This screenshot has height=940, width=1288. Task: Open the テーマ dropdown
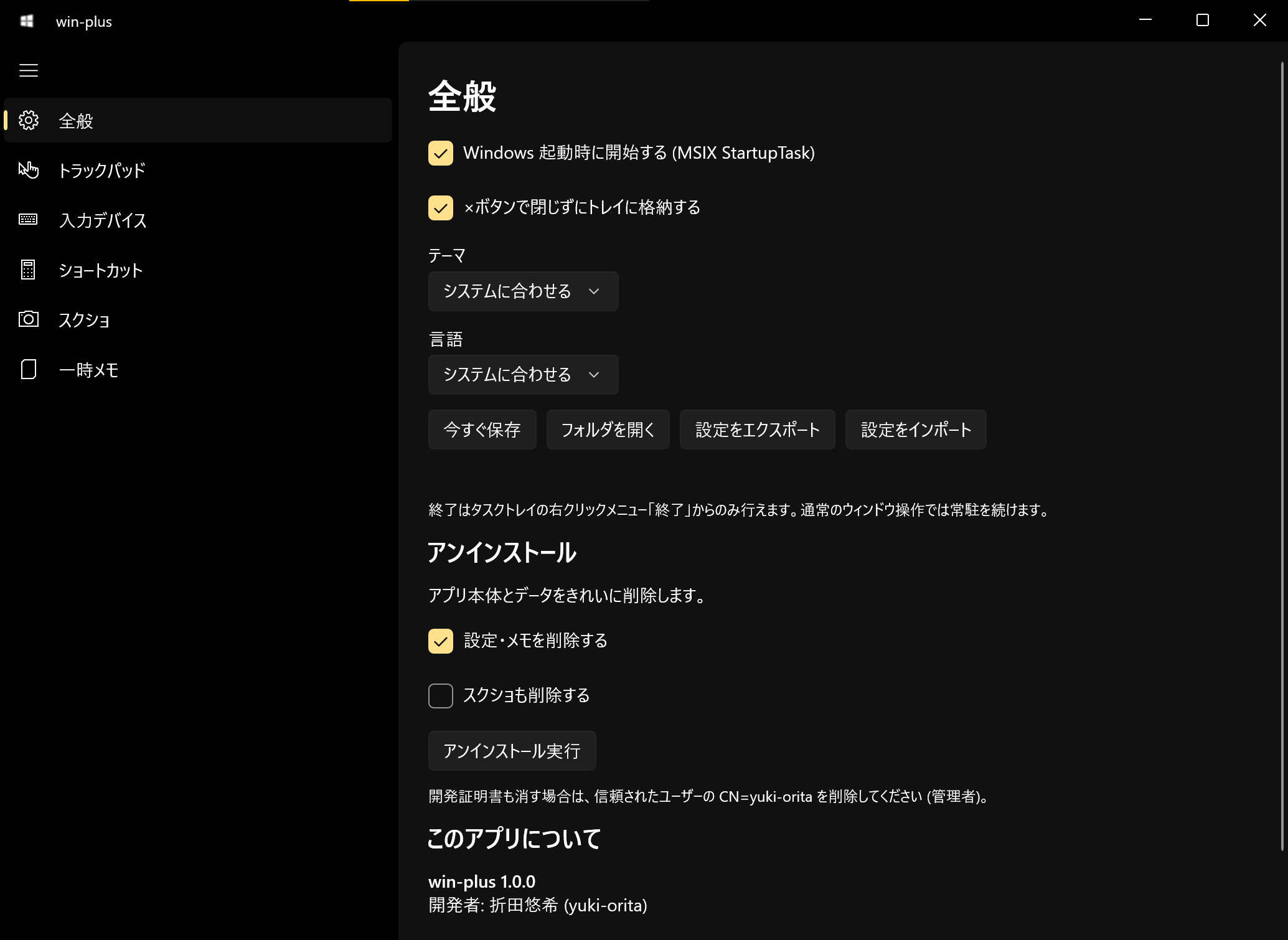pyautogui.click(x=524, y=291)
